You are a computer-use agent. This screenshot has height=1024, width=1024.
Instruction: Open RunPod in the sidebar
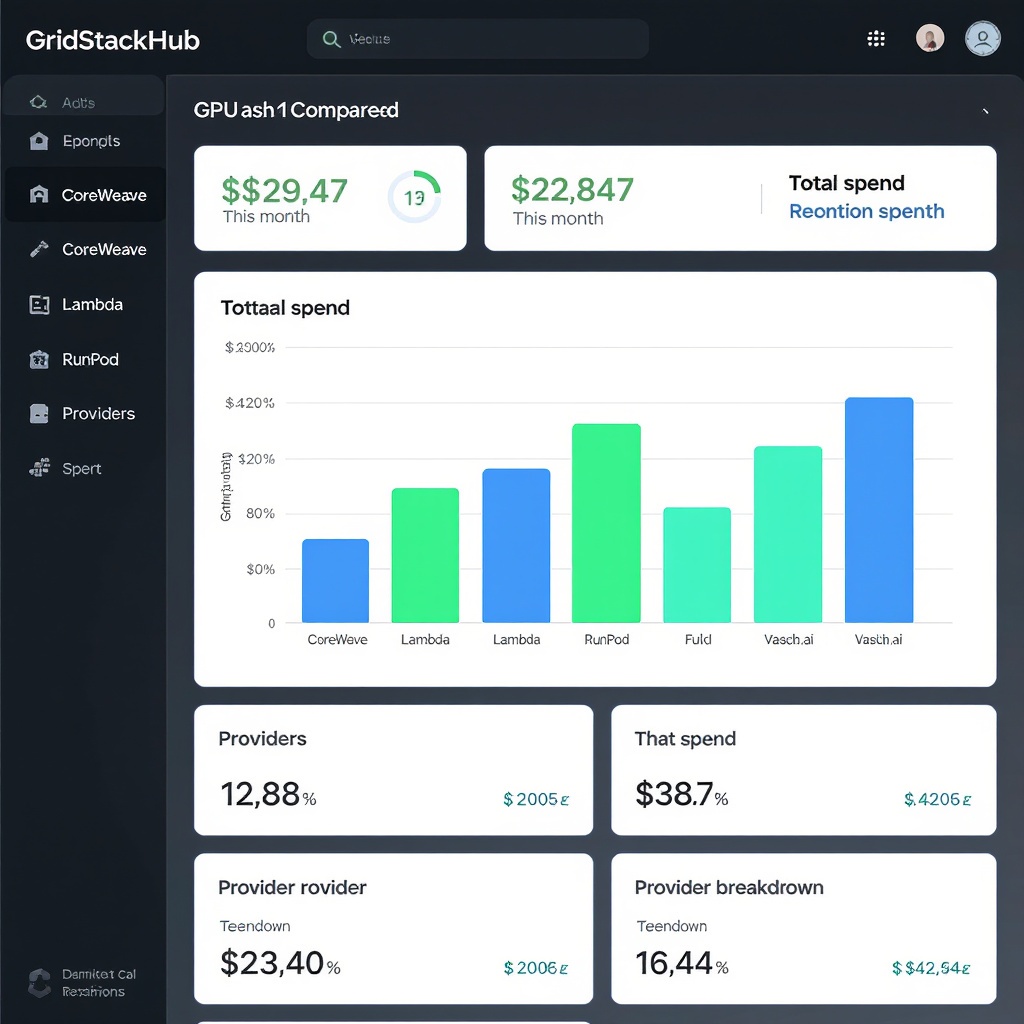[x=83, y=359]
